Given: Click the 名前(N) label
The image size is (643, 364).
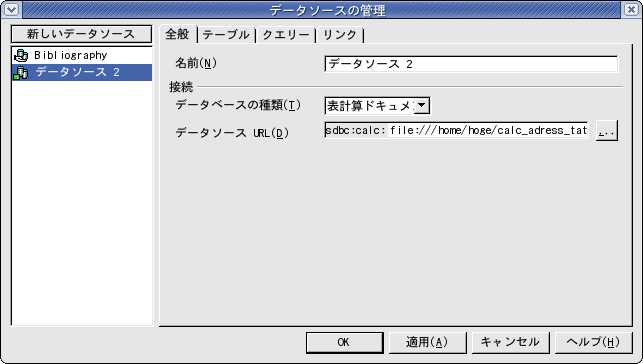Looking at the screenshot, I should pos(196,64).
